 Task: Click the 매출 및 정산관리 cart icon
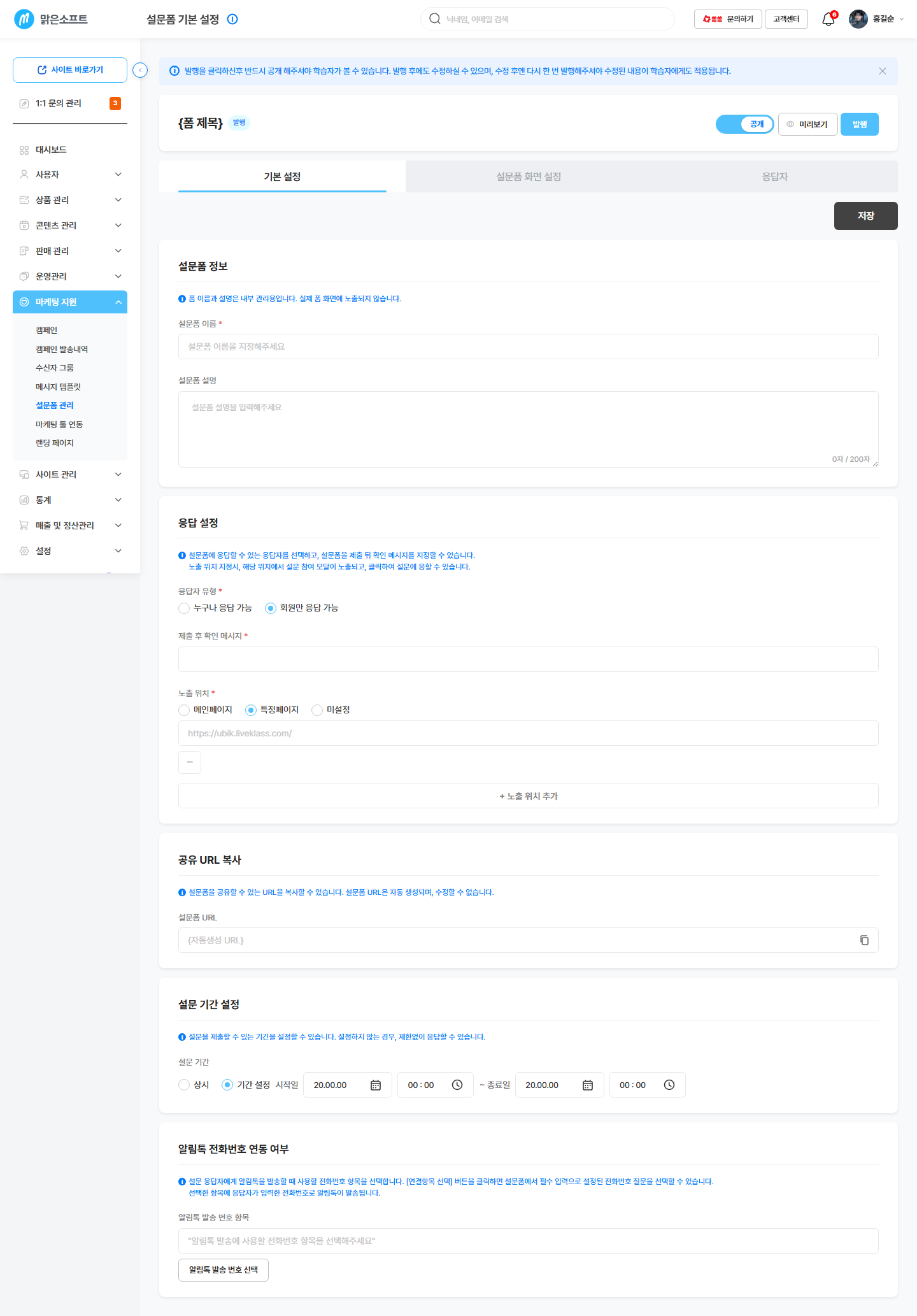point(24,526)
